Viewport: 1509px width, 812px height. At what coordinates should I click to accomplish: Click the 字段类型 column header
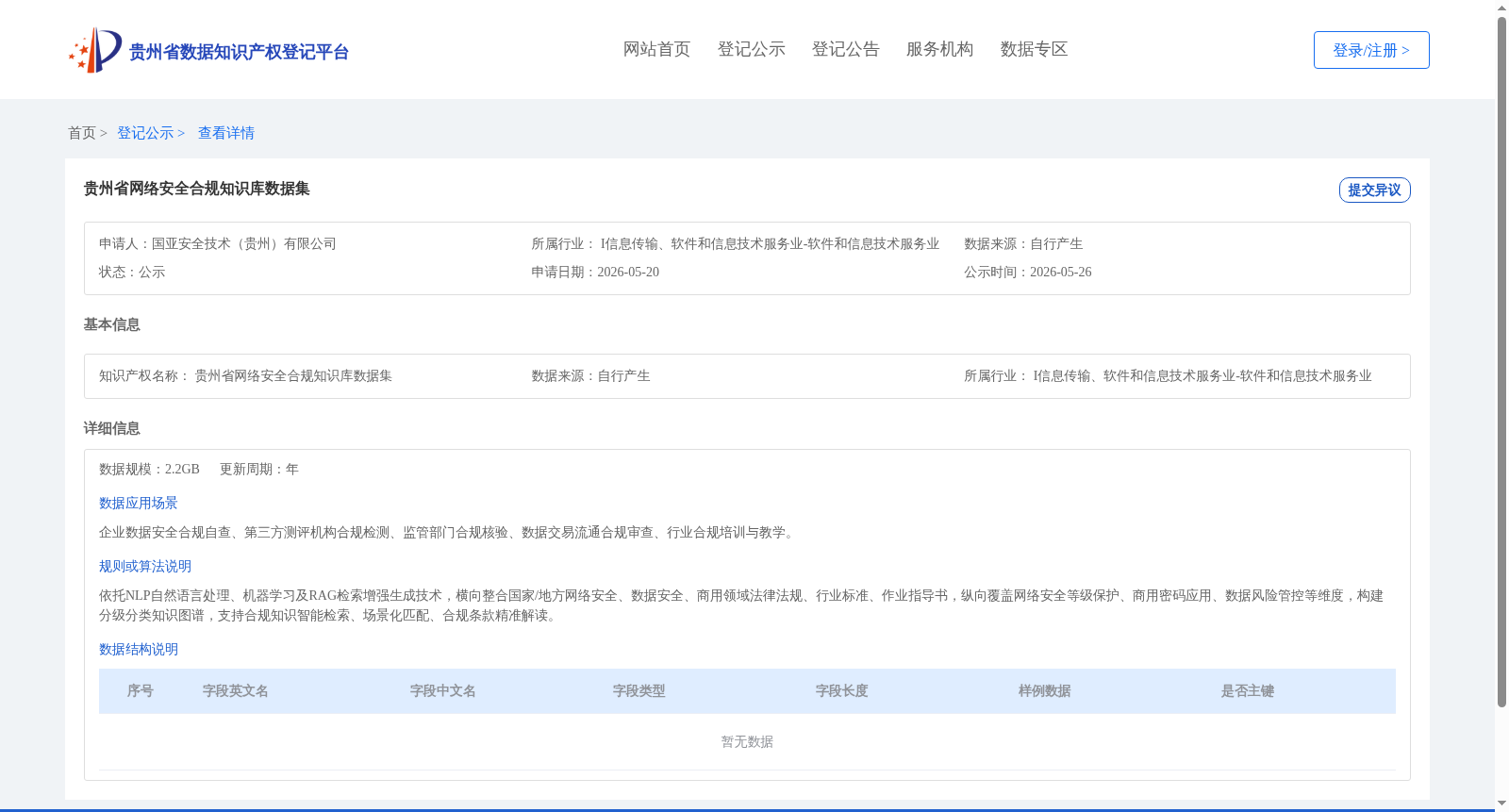(639, 691)
